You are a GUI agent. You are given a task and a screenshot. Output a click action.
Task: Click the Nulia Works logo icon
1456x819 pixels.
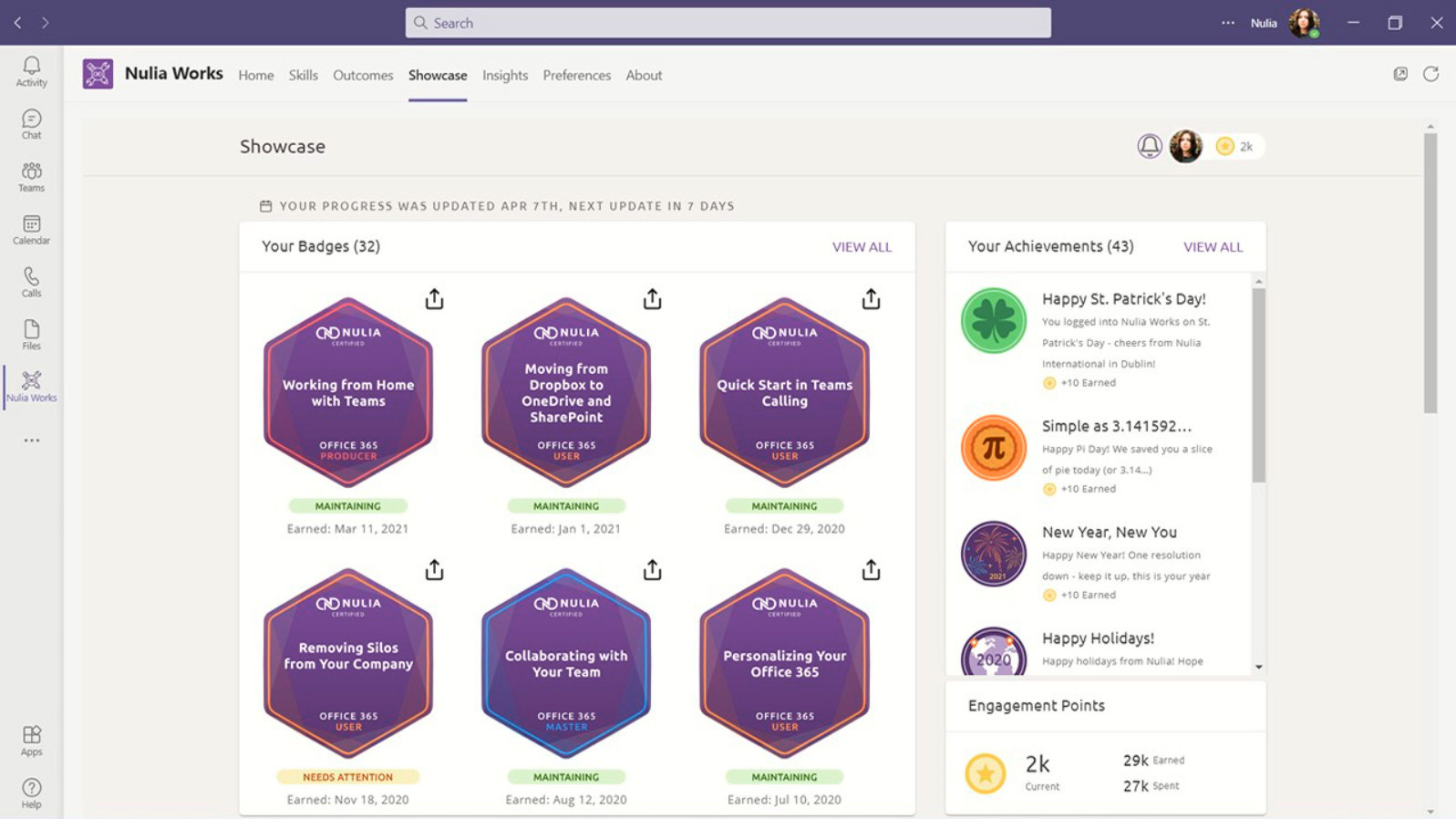click(98, 74)
